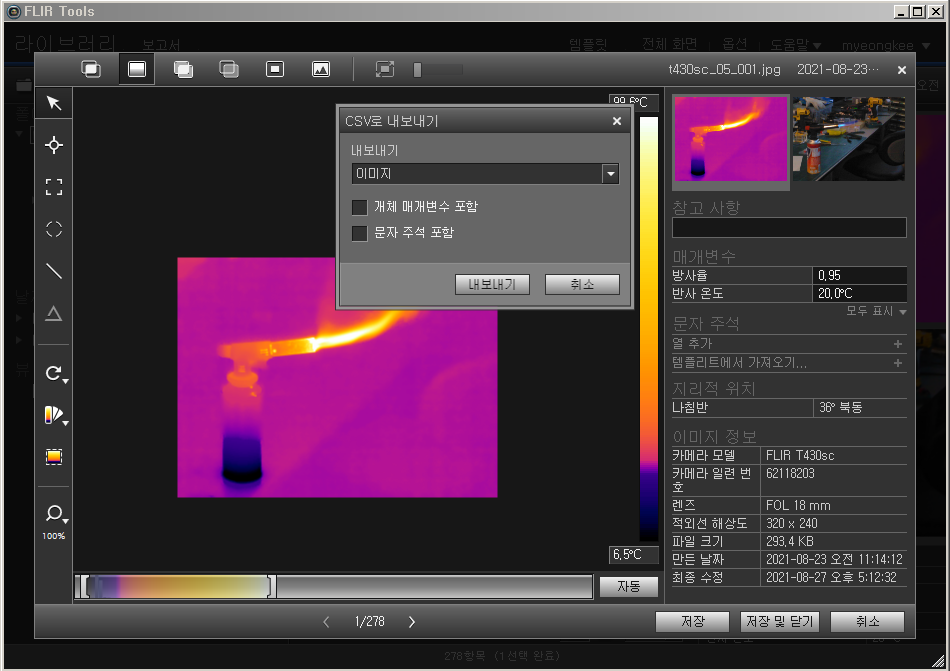The image size is (950, 671).
Task: Open the 옵션 menu item
Action: tap(734, 45)
